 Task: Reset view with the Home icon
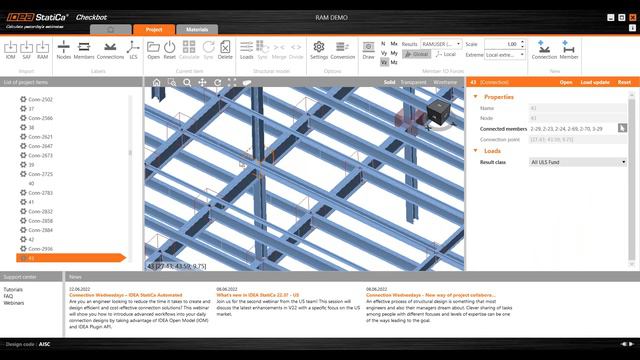[x=156, y=82]
